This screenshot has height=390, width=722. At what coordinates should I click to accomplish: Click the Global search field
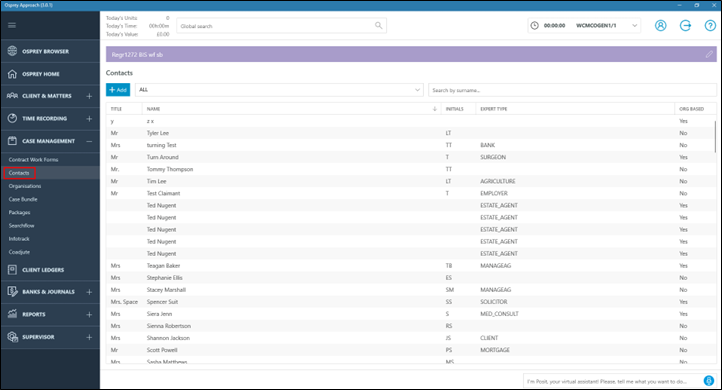[x=281, y=26]
